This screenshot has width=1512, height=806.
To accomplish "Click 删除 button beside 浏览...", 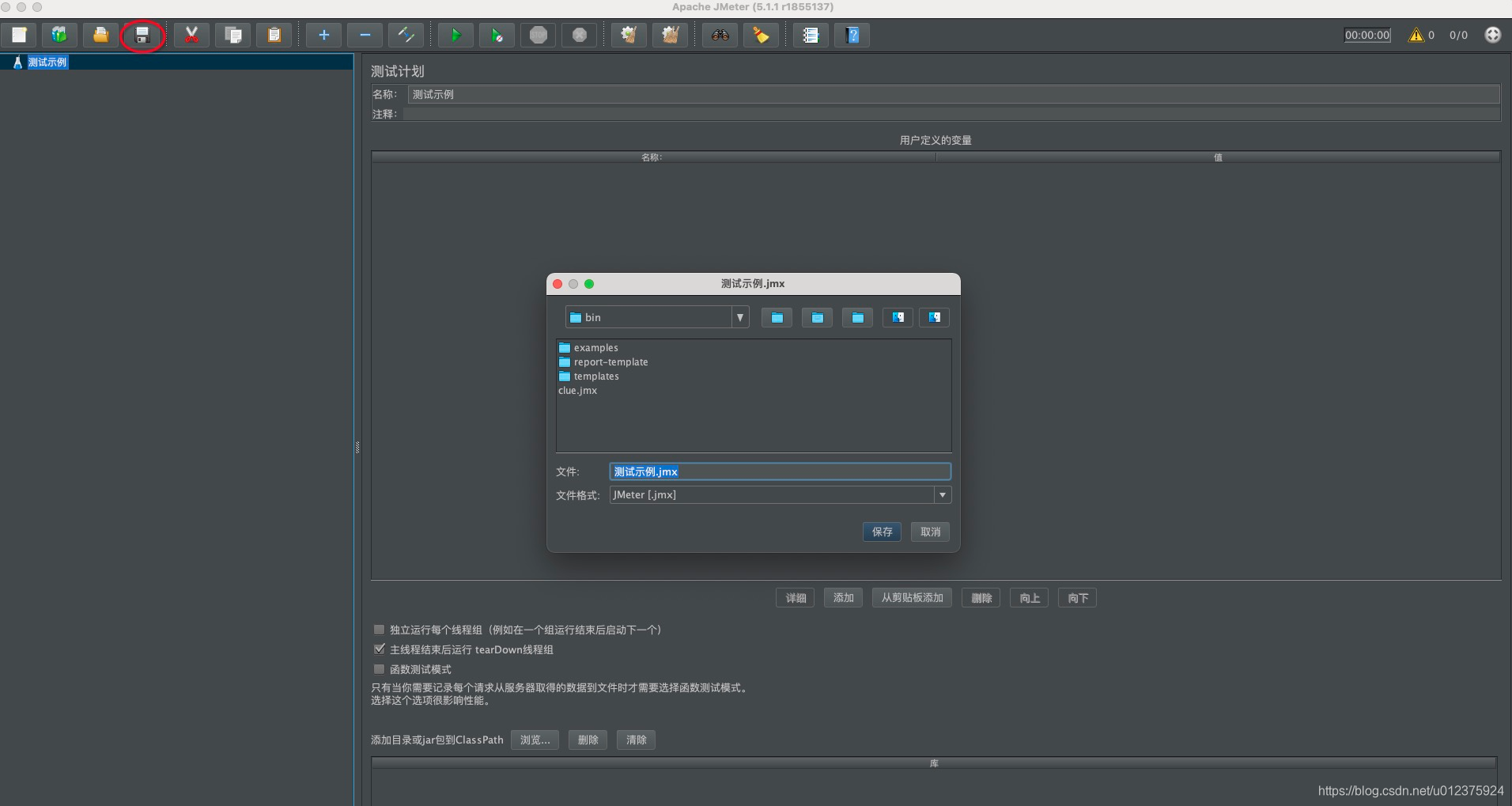I will pos(588,740).
